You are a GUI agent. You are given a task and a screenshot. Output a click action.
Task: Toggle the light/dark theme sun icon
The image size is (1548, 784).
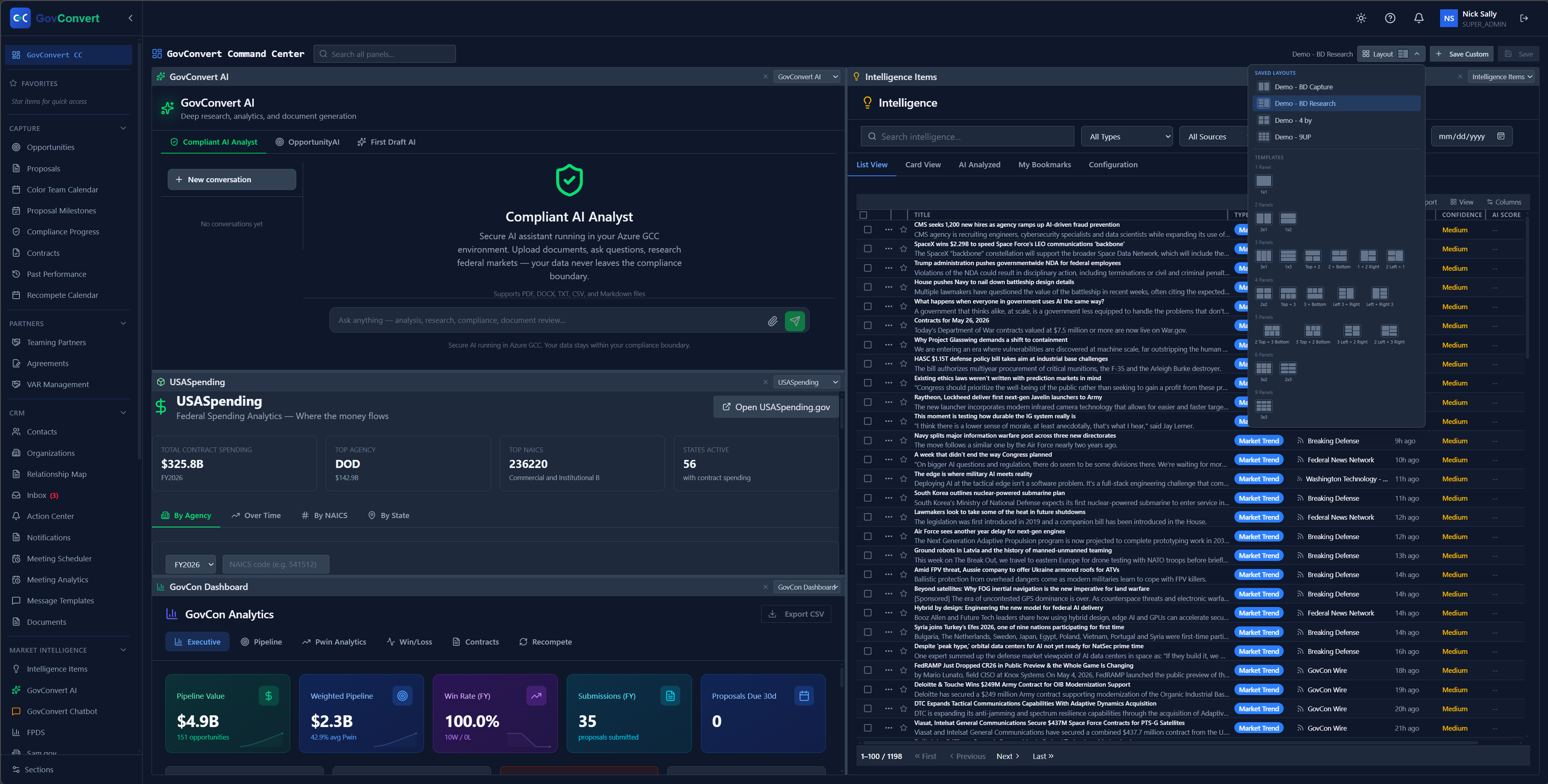coord(1361,18)
